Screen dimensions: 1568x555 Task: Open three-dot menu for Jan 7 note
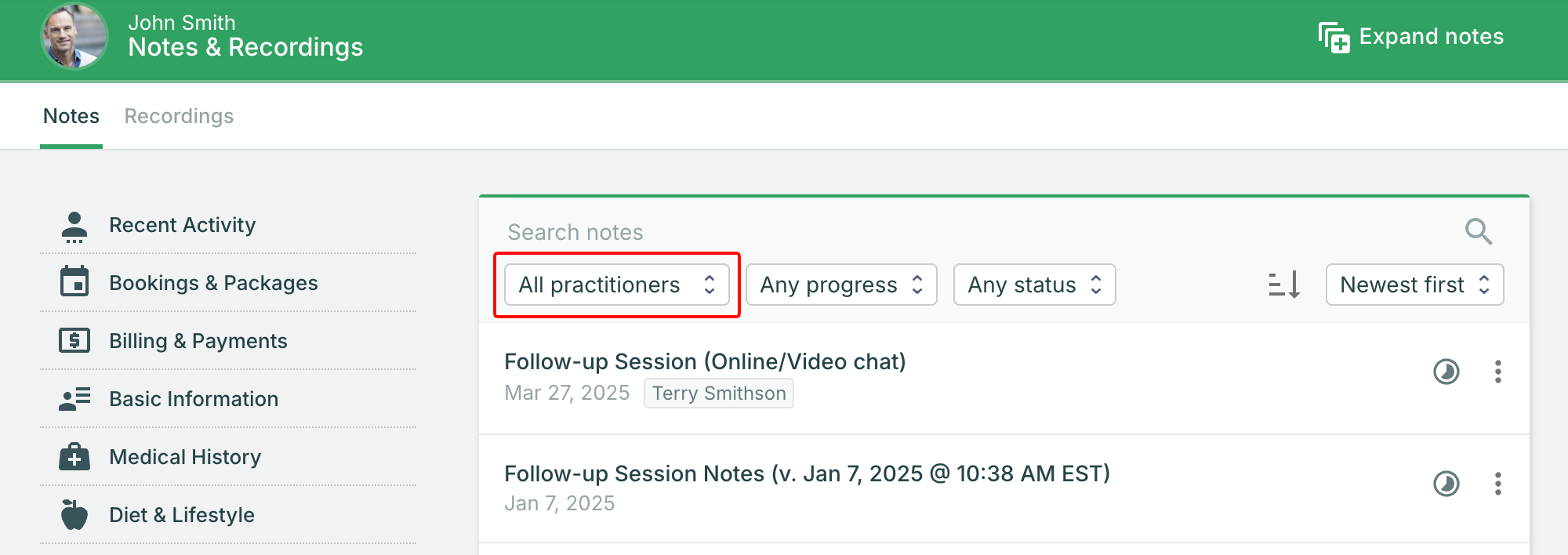[x=1497, y=484]
